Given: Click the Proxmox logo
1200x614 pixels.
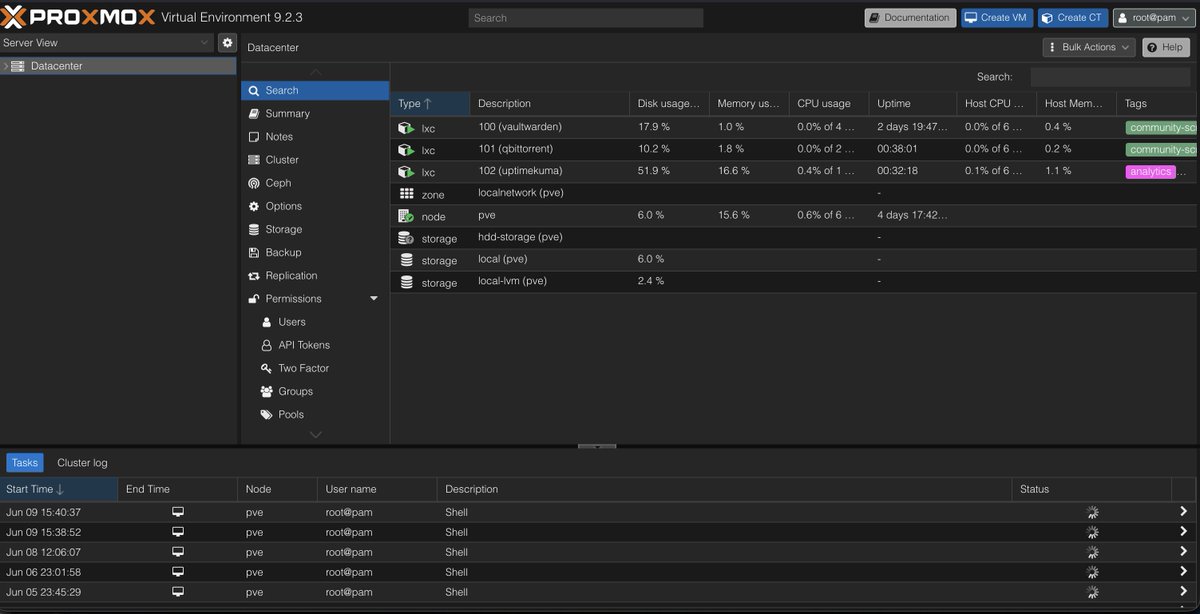Looking at the screenshot, I should 78,17.
